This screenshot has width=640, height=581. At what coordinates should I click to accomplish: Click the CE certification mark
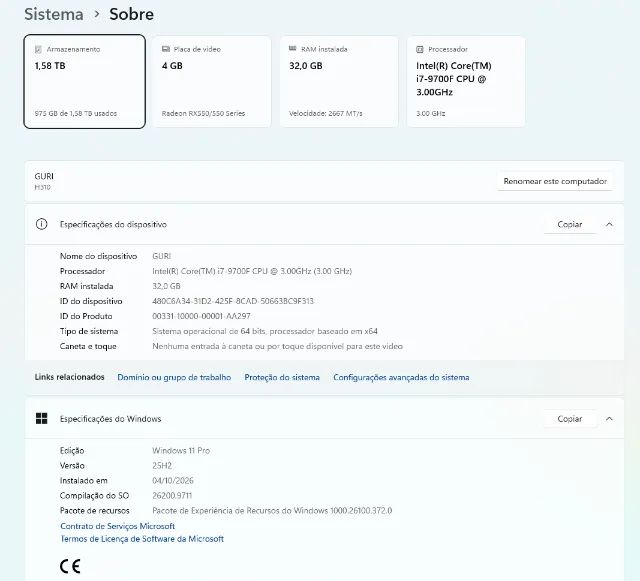70,566
